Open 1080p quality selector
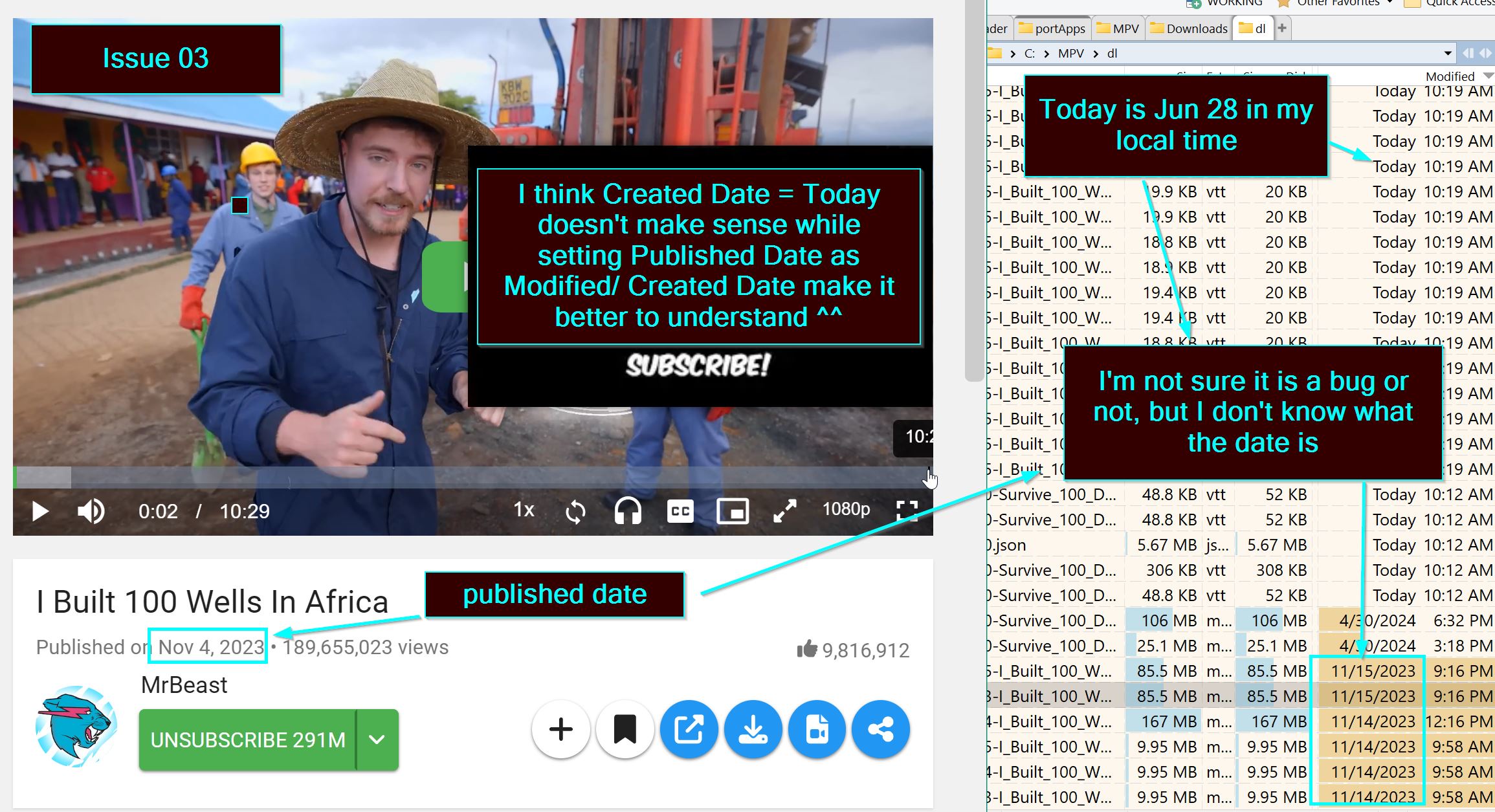This screenshot has height=812, width=1495. (x=846, y=510)
